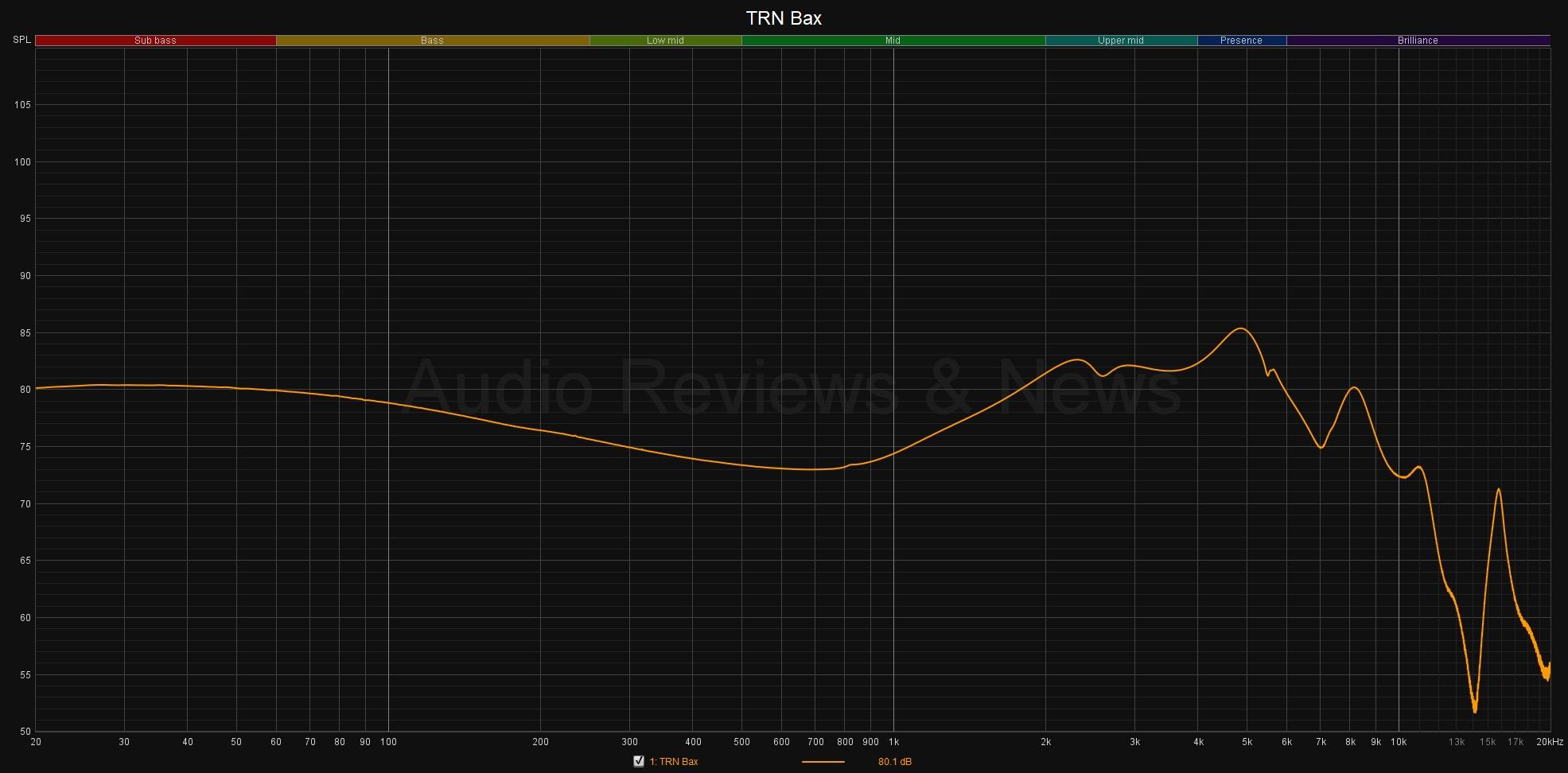Click the TRN Bax legend label
Viewport: 1568px width, 773px height.
(x=673, y=762)
